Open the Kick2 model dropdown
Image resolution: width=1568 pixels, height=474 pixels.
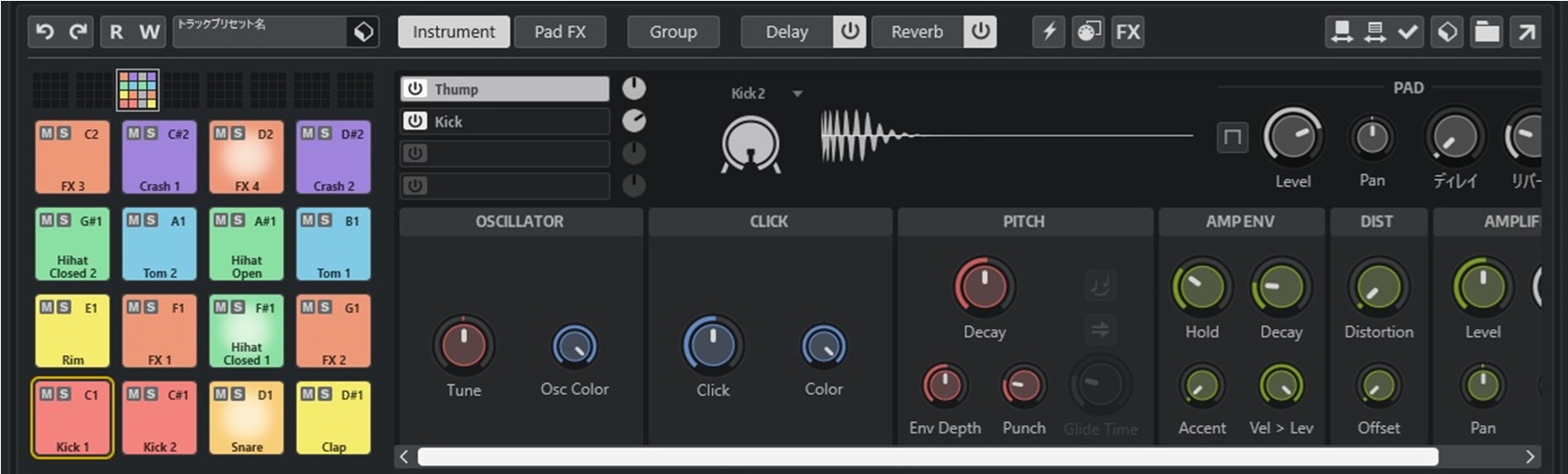(797, 93)
